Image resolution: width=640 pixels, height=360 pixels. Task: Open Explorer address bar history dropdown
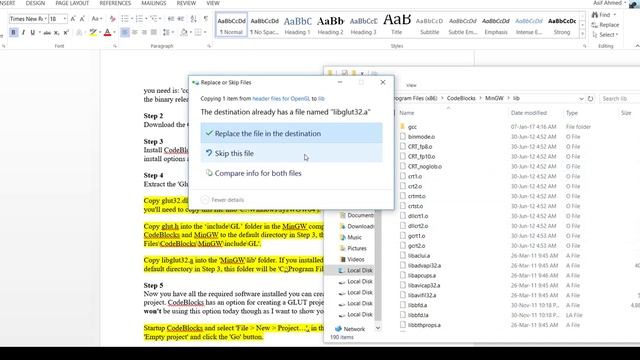pos(581,99)
